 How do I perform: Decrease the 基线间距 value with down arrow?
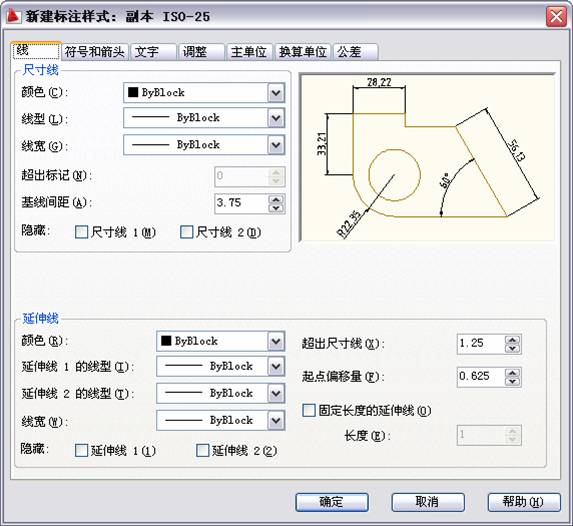(x=276, y=208)
